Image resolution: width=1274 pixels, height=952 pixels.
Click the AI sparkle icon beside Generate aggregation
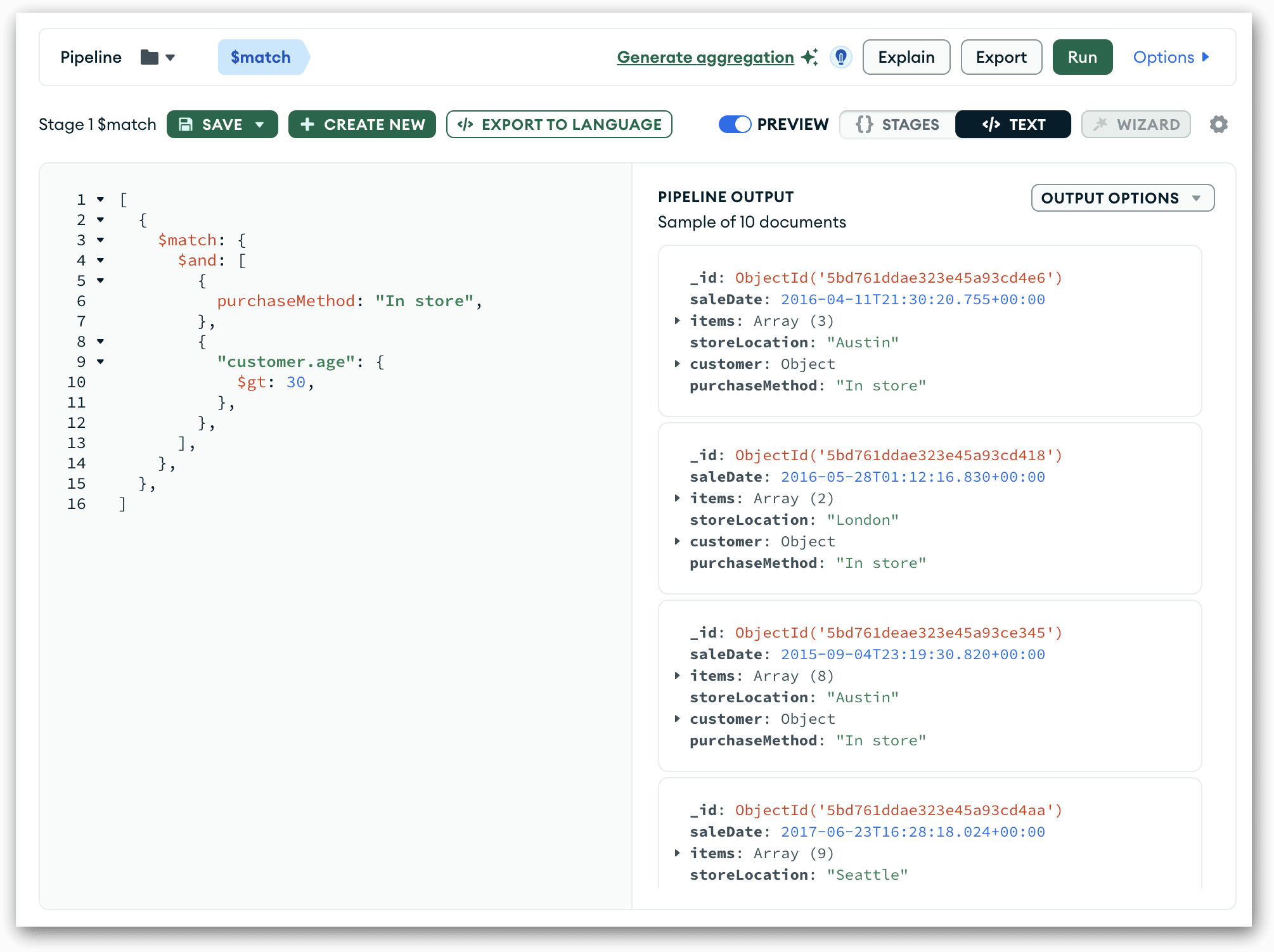tap(809, 57)
